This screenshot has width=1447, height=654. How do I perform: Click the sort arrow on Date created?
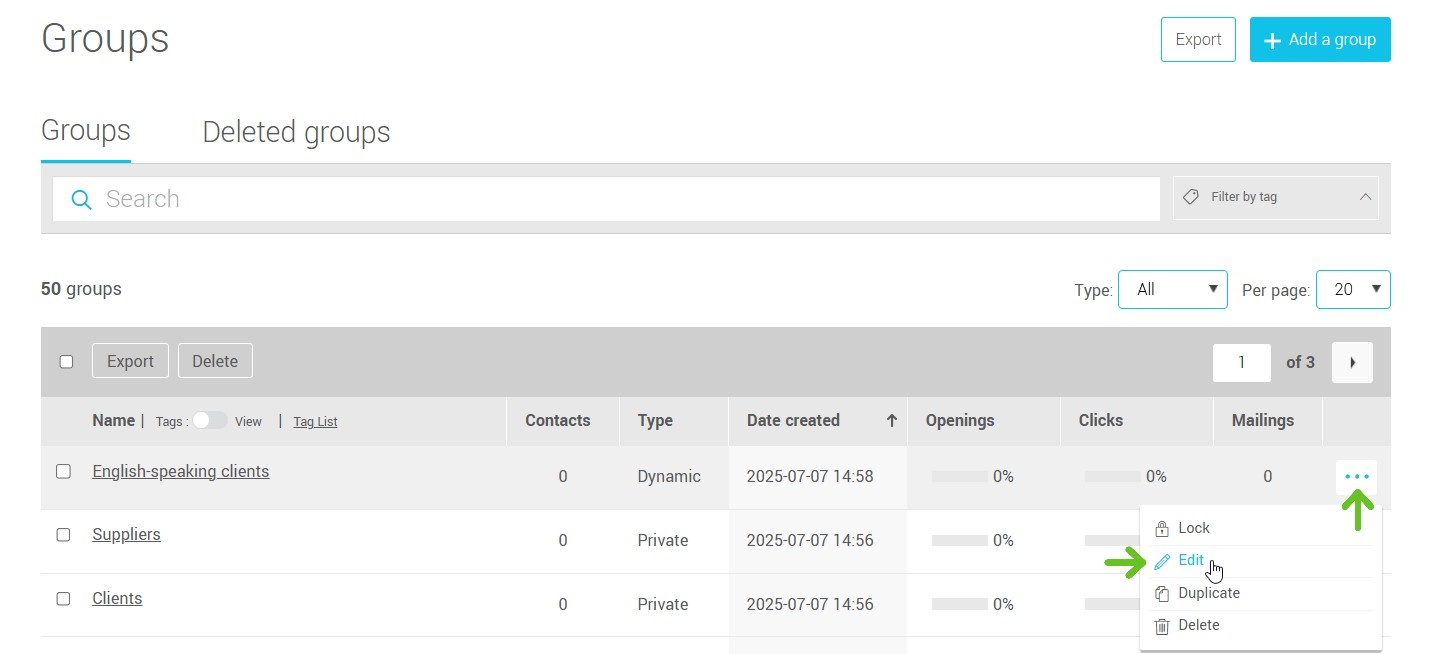tap(891, 421)
